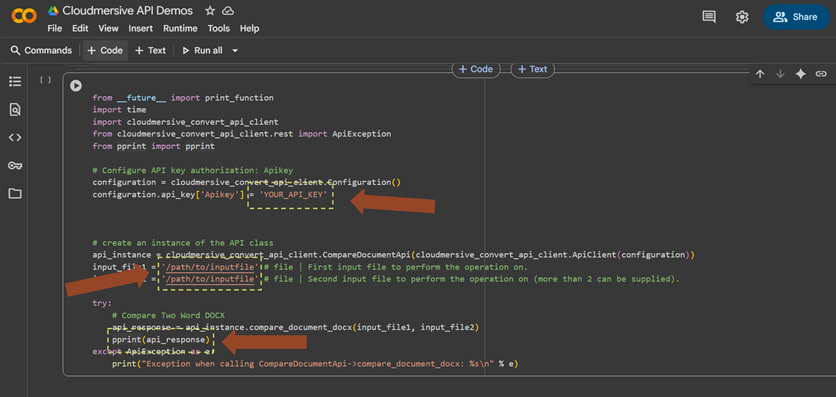The height and width of the screenshot is (397, 836).
Task: Click the cloud save status icon
Action: click(228, 11)
